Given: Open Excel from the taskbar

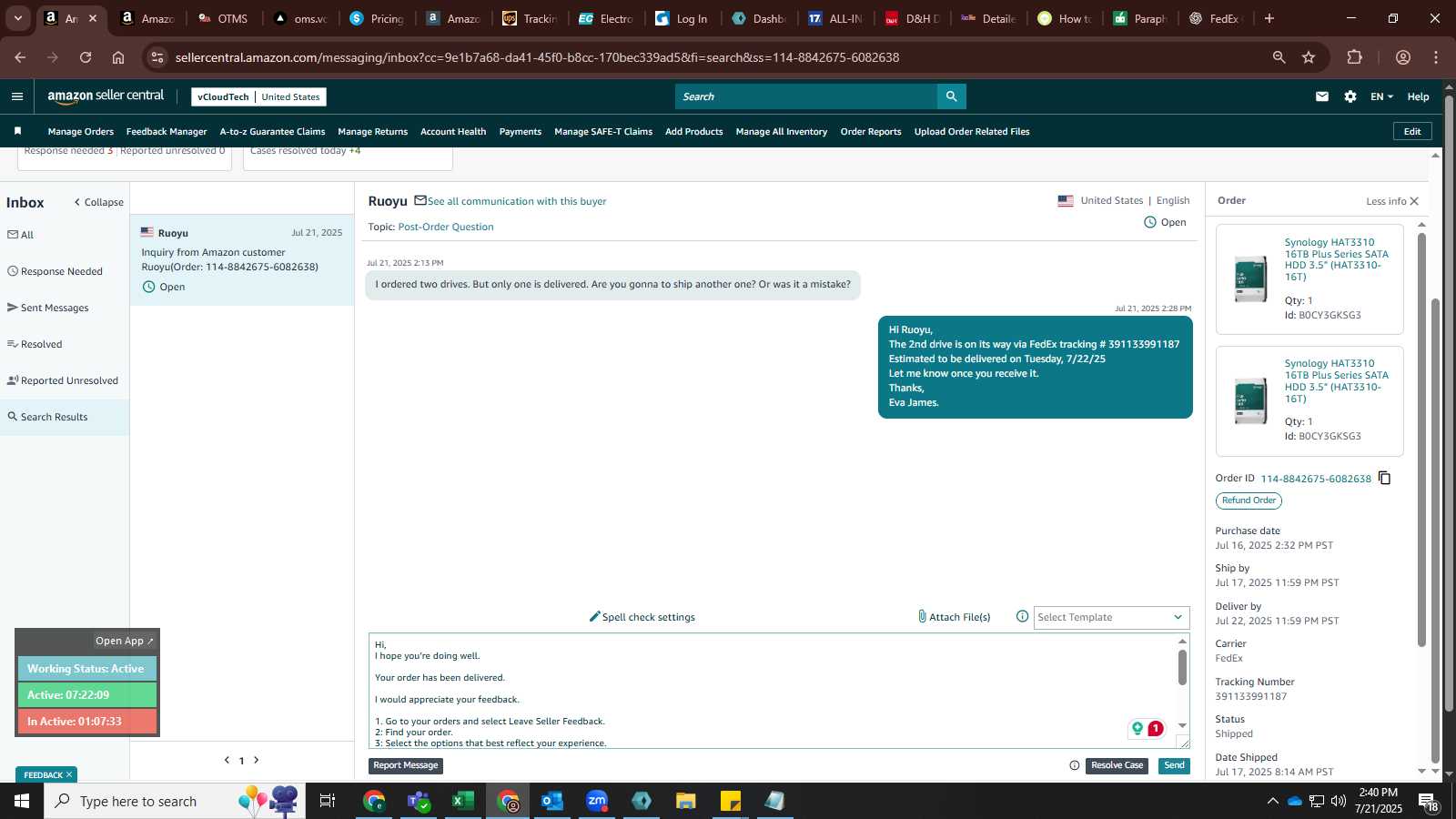Looking at the screenshot, I should pos(463,801).
